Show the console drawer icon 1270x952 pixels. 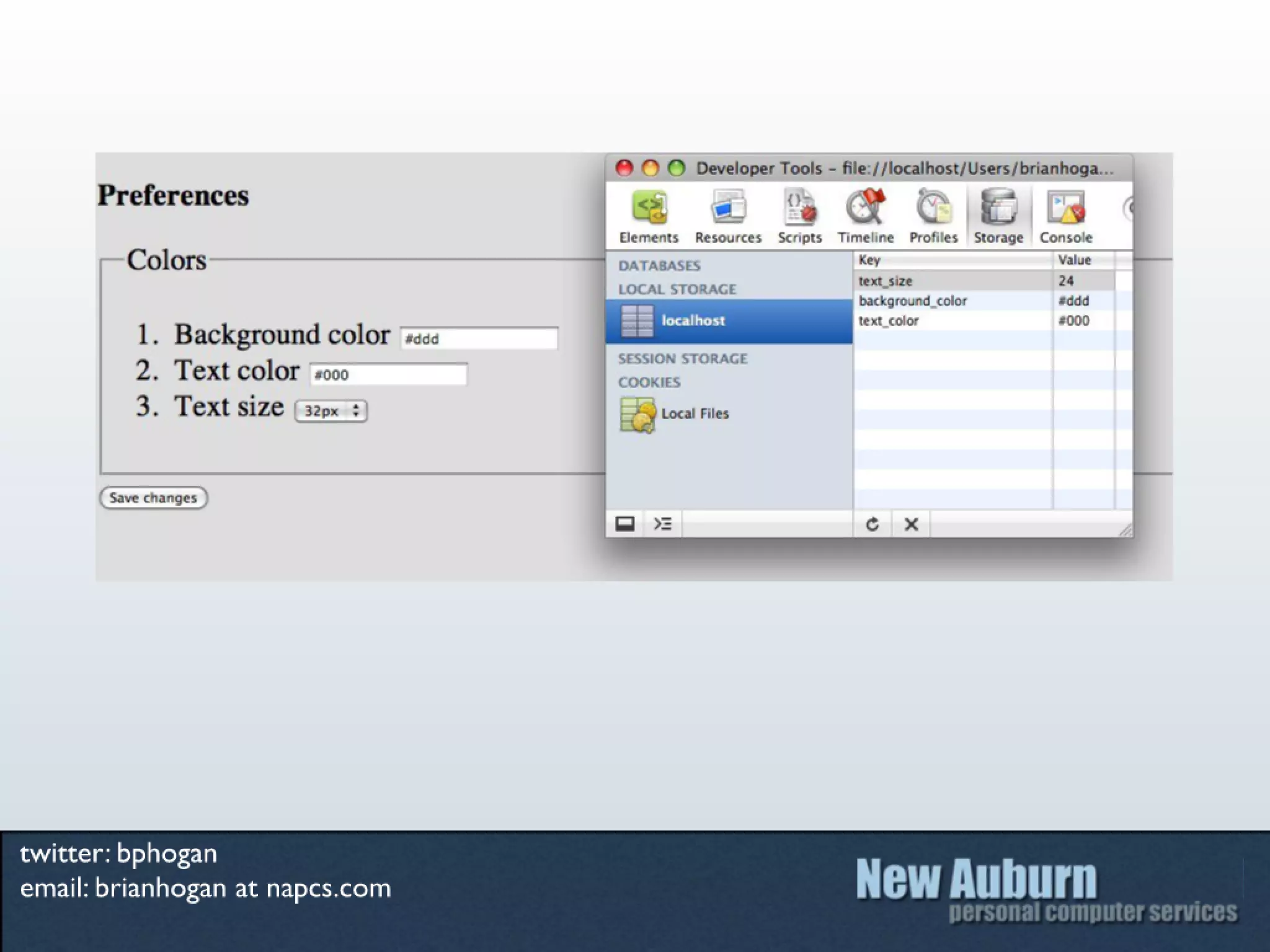(662, 524)
